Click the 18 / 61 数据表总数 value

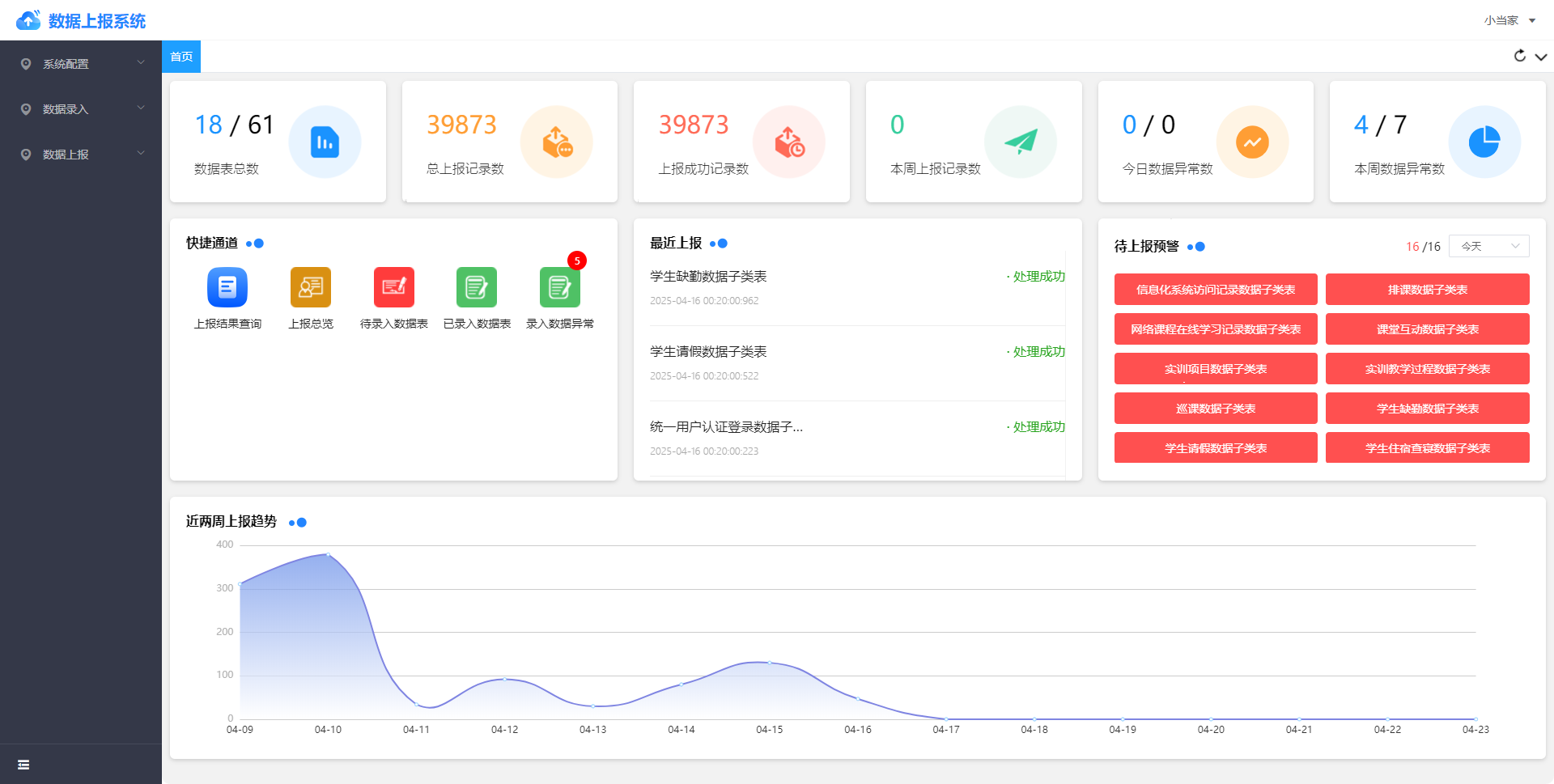235,125
